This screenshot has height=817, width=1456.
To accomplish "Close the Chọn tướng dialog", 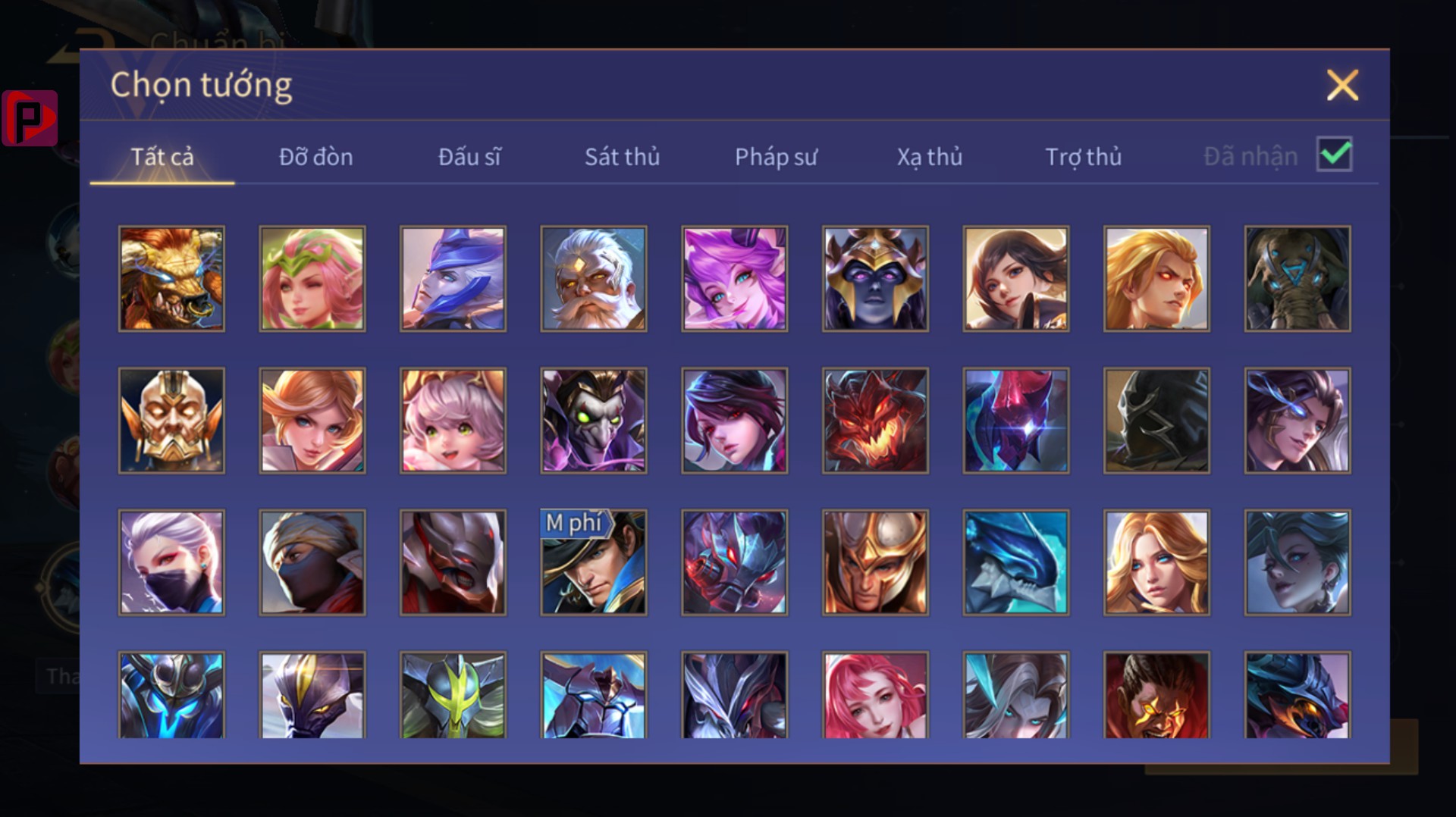I will (1342, 85).
